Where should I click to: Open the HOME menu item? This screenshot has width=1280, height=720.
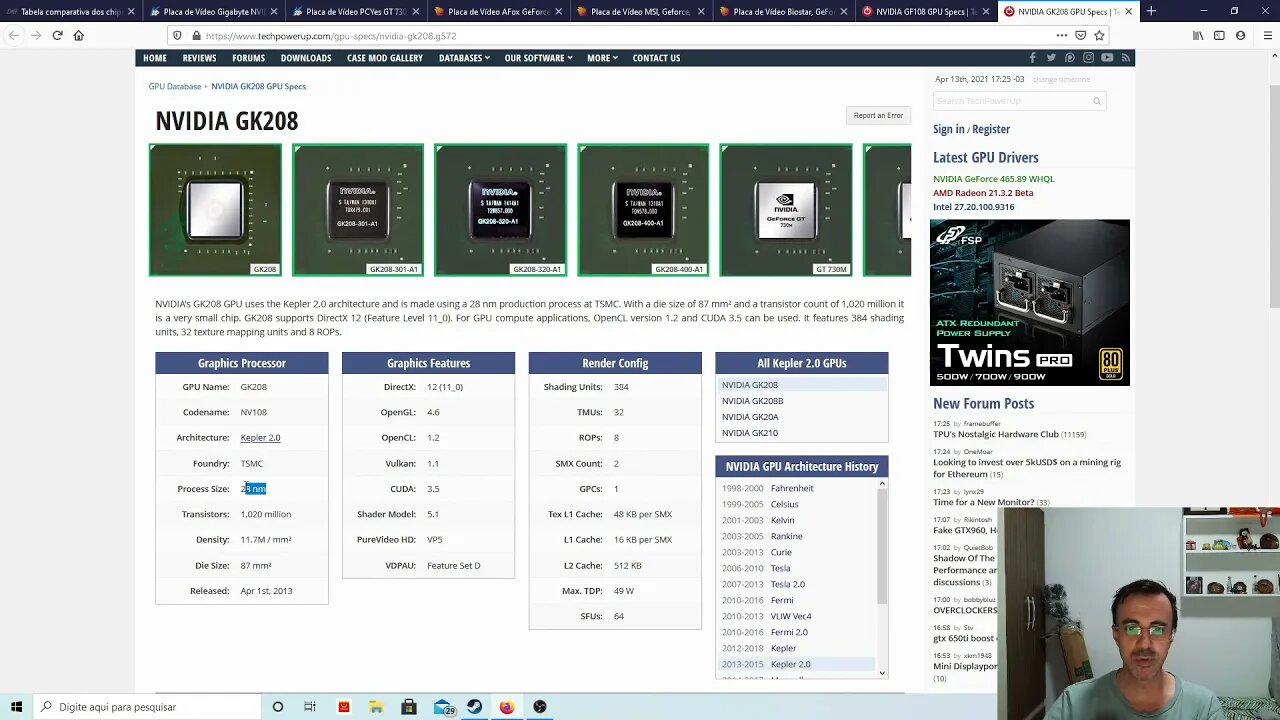pyautogui.click(x=155, y=58)
